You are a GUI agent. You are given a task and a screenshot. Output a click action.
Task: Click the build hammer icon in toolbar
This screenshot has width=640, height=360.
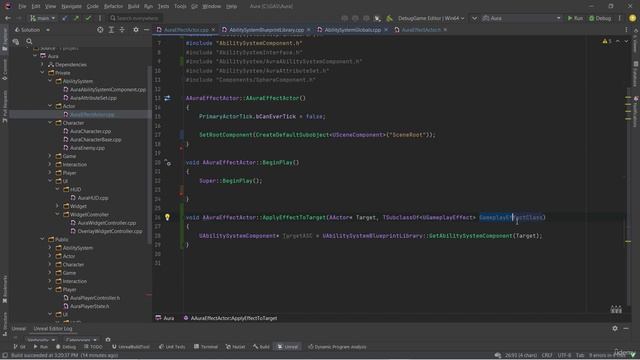coord(389,18)
